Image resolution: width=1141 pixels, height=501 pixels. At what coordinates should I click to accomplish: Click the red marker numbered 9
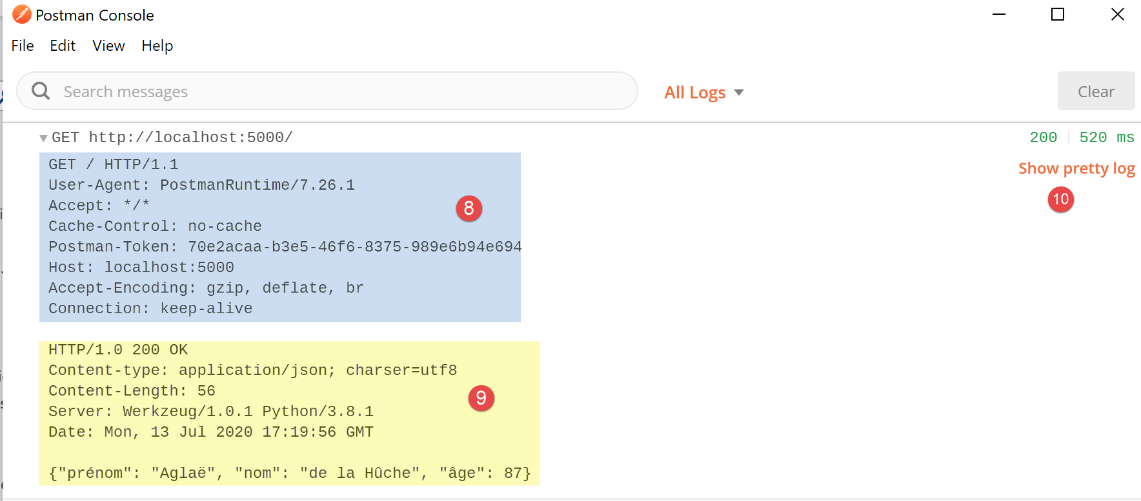[481, 398]
